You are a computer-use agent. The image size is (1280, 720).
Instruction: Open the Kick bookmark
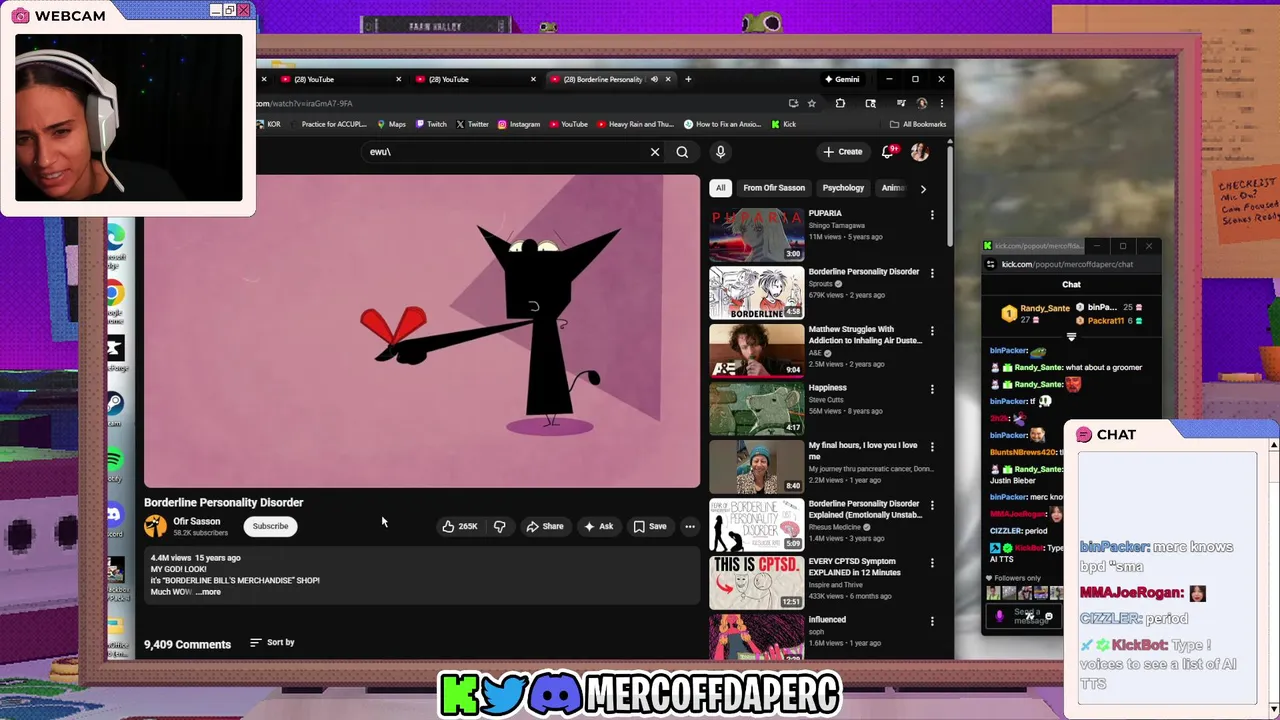point(784,124)
